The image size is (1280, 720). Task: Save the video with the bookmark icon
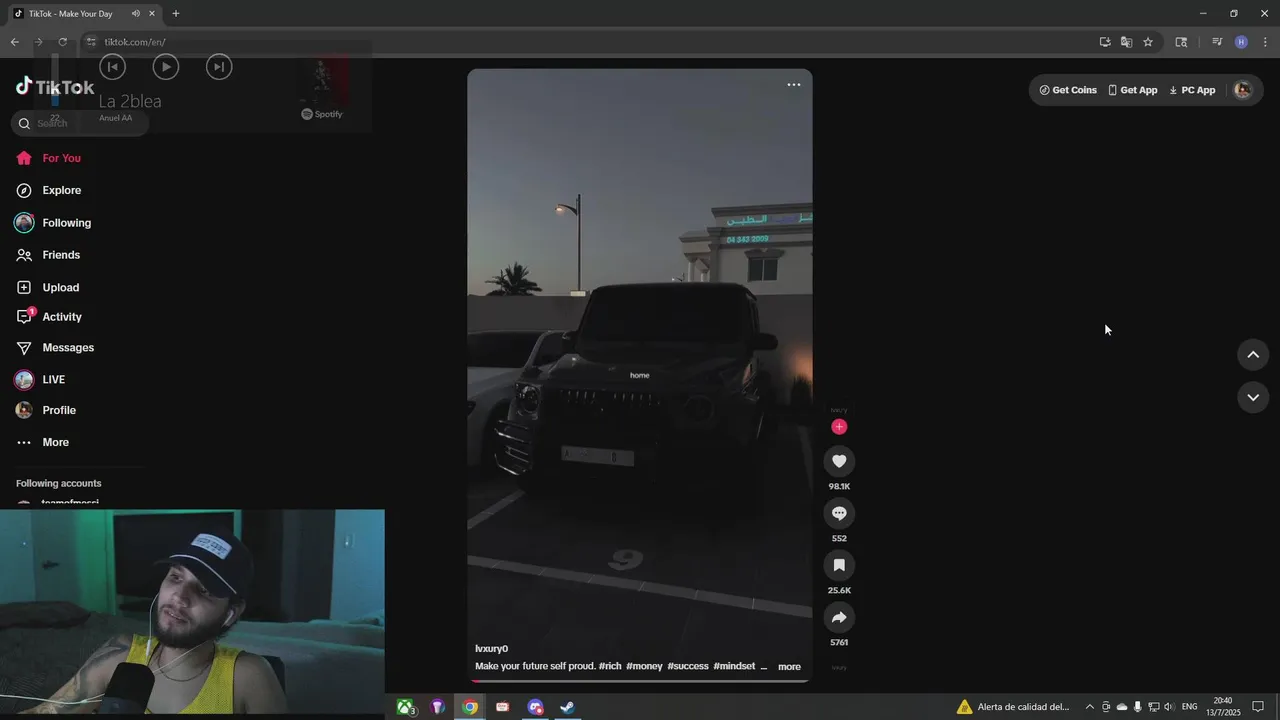(x=839, y=565)
